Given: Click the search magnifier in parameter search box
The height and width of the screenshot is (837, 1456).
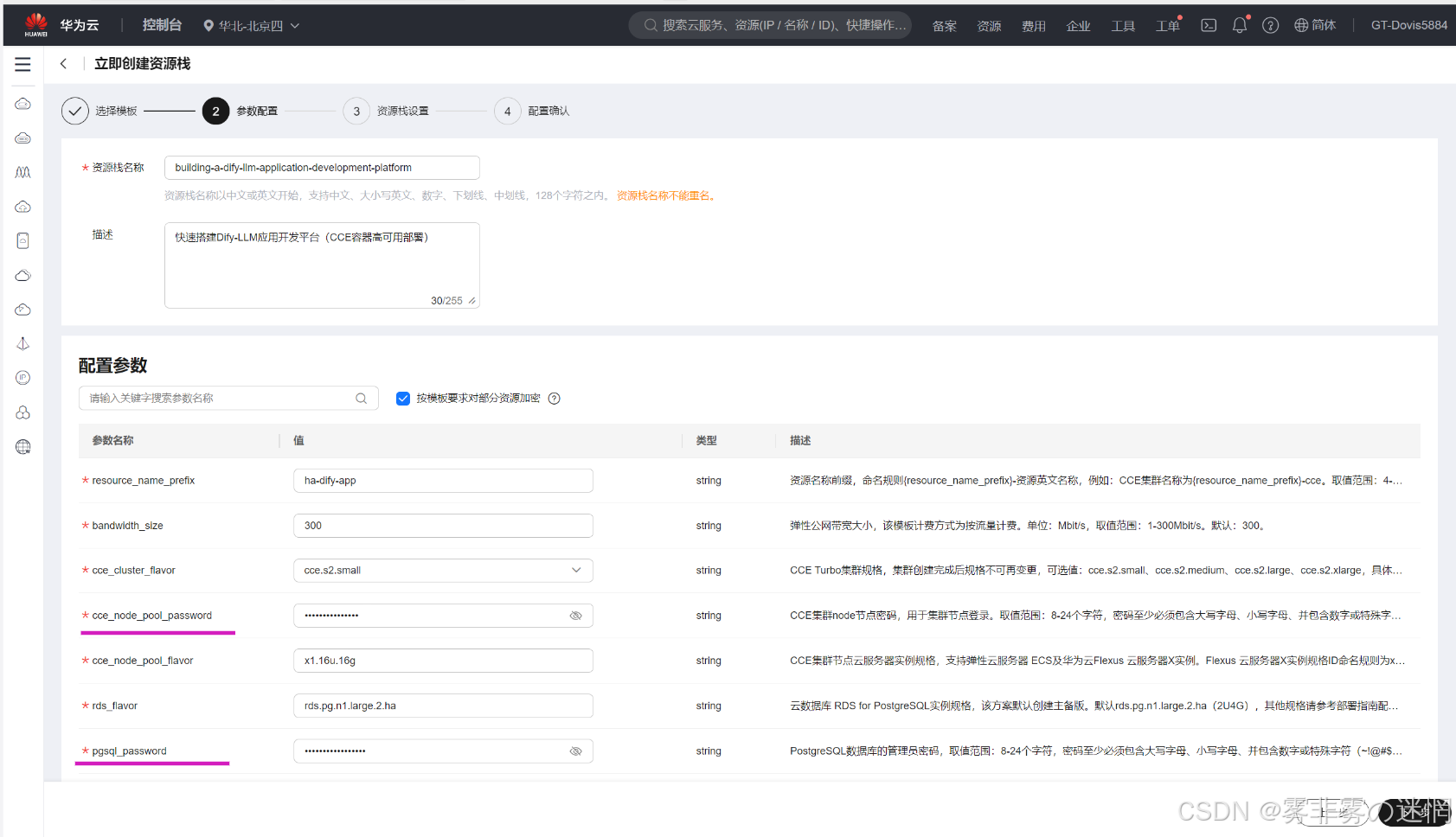Looking at the screenshot, I should pyautogui.click(x=361, y=398).
